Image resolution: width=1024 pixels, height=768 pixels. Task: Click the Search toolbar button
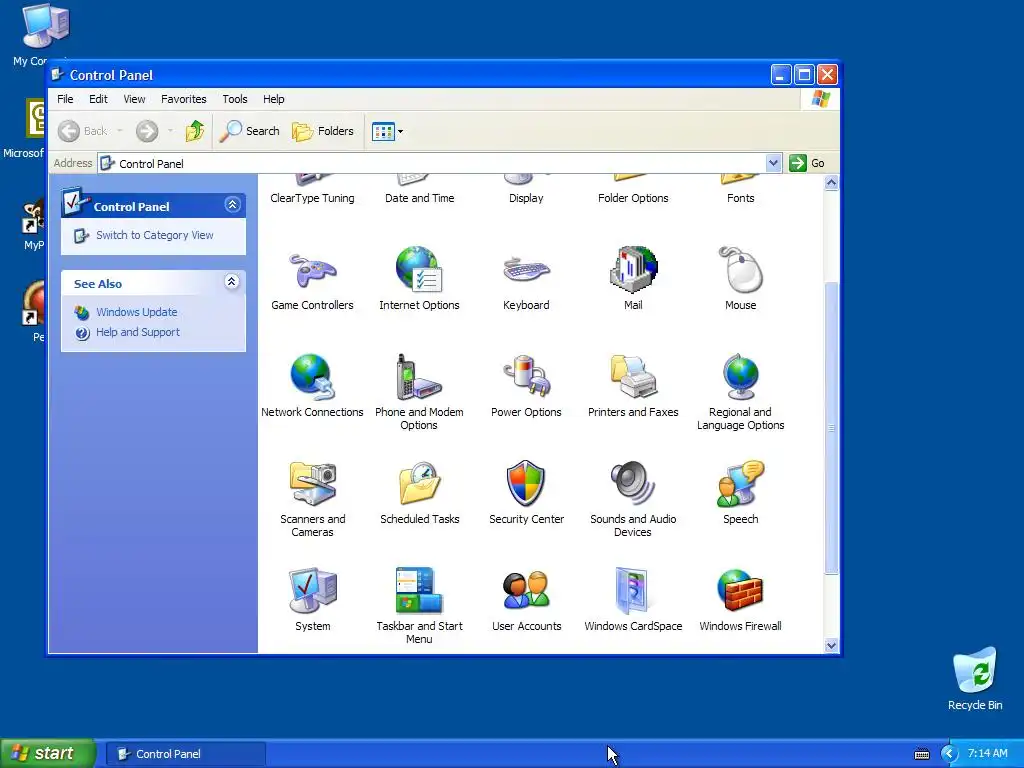coord(249,131)
